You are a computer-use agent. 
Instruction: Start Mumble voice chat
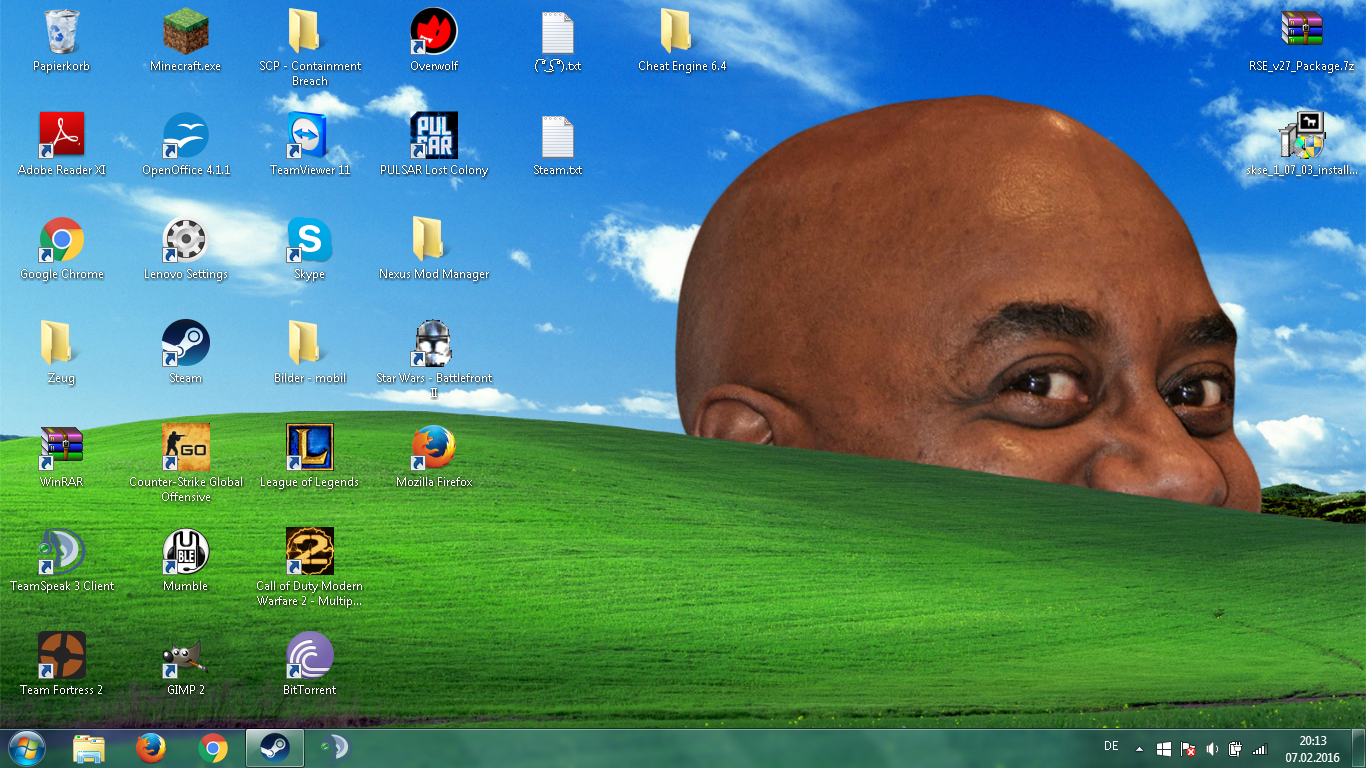(184, 551)
